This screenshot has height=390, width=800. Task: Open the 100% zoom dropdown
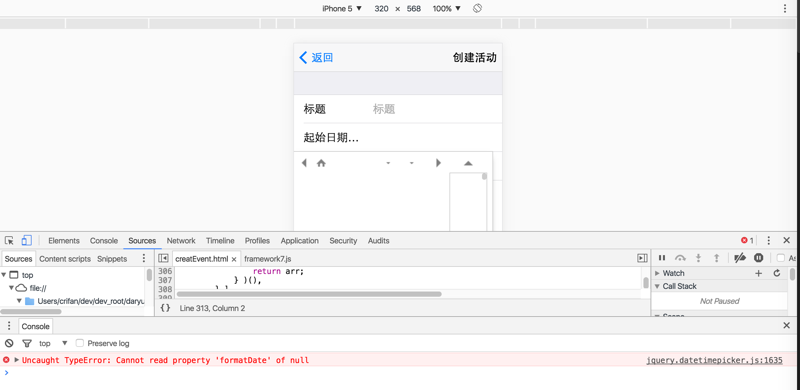(x=446, y=8)
